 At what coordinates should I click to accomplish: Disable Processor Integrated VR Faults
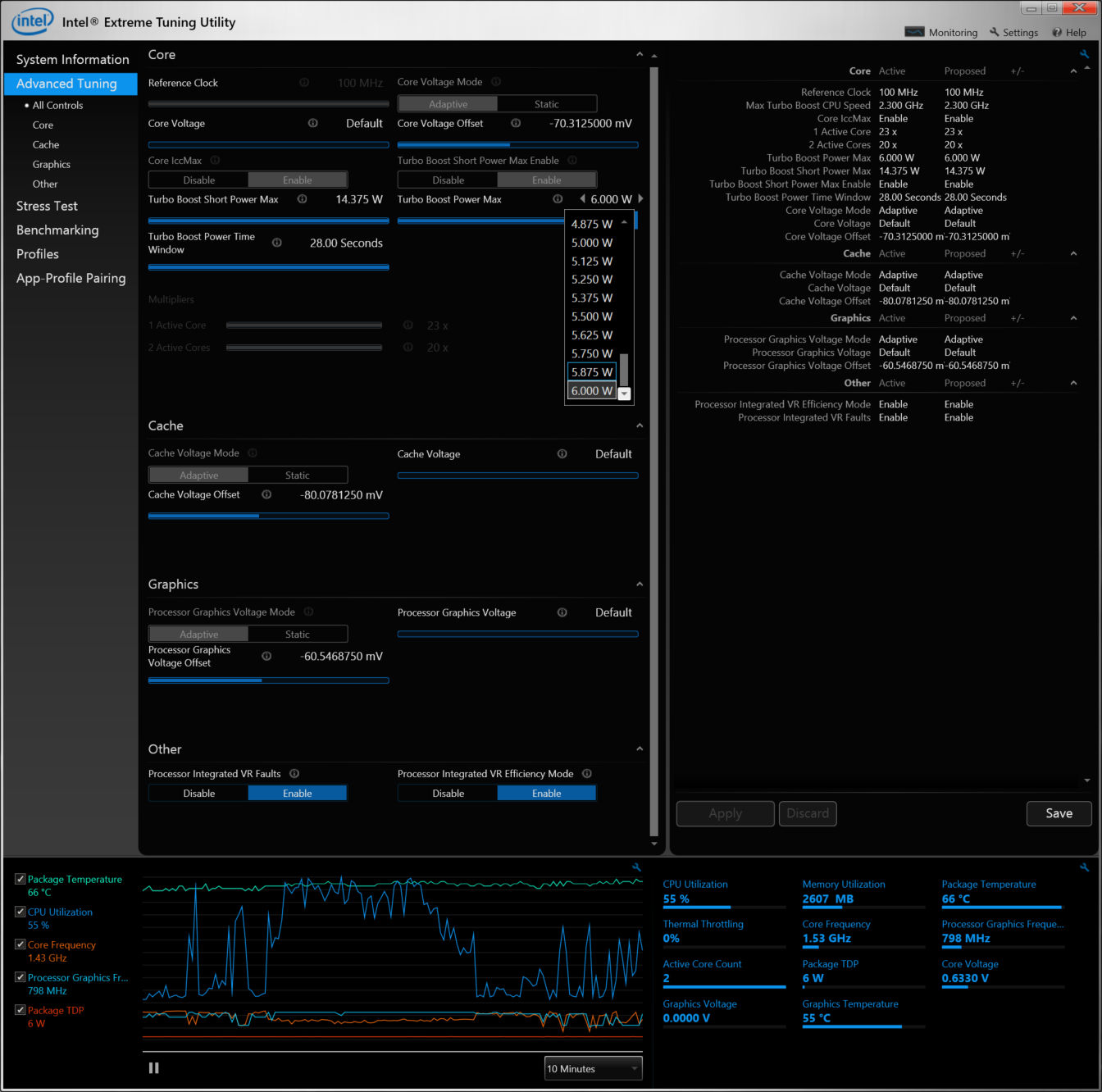[x=199, y=794]
